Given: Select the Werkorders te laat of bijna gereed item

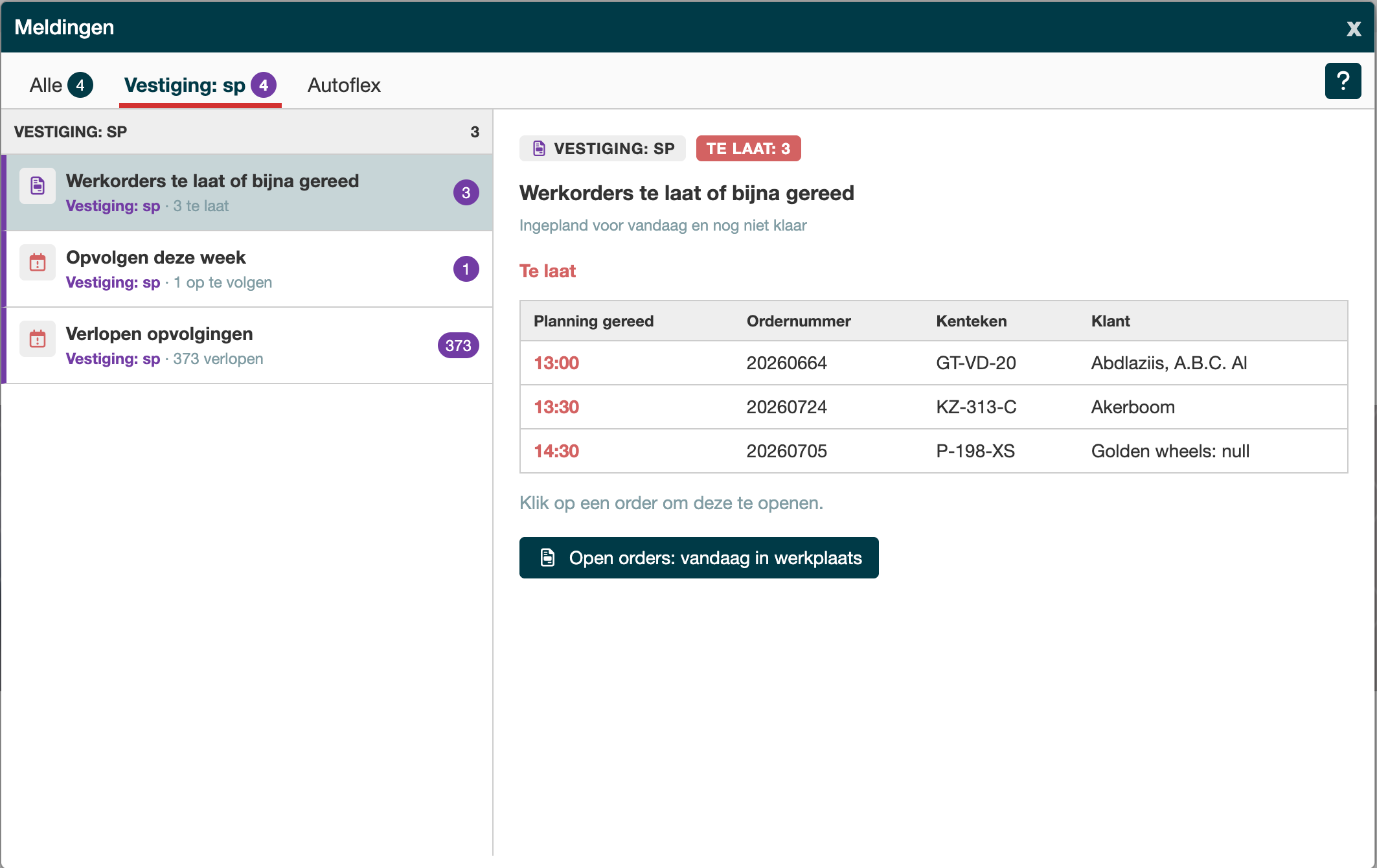Looking at the screenshot, I should click(246, 192).
